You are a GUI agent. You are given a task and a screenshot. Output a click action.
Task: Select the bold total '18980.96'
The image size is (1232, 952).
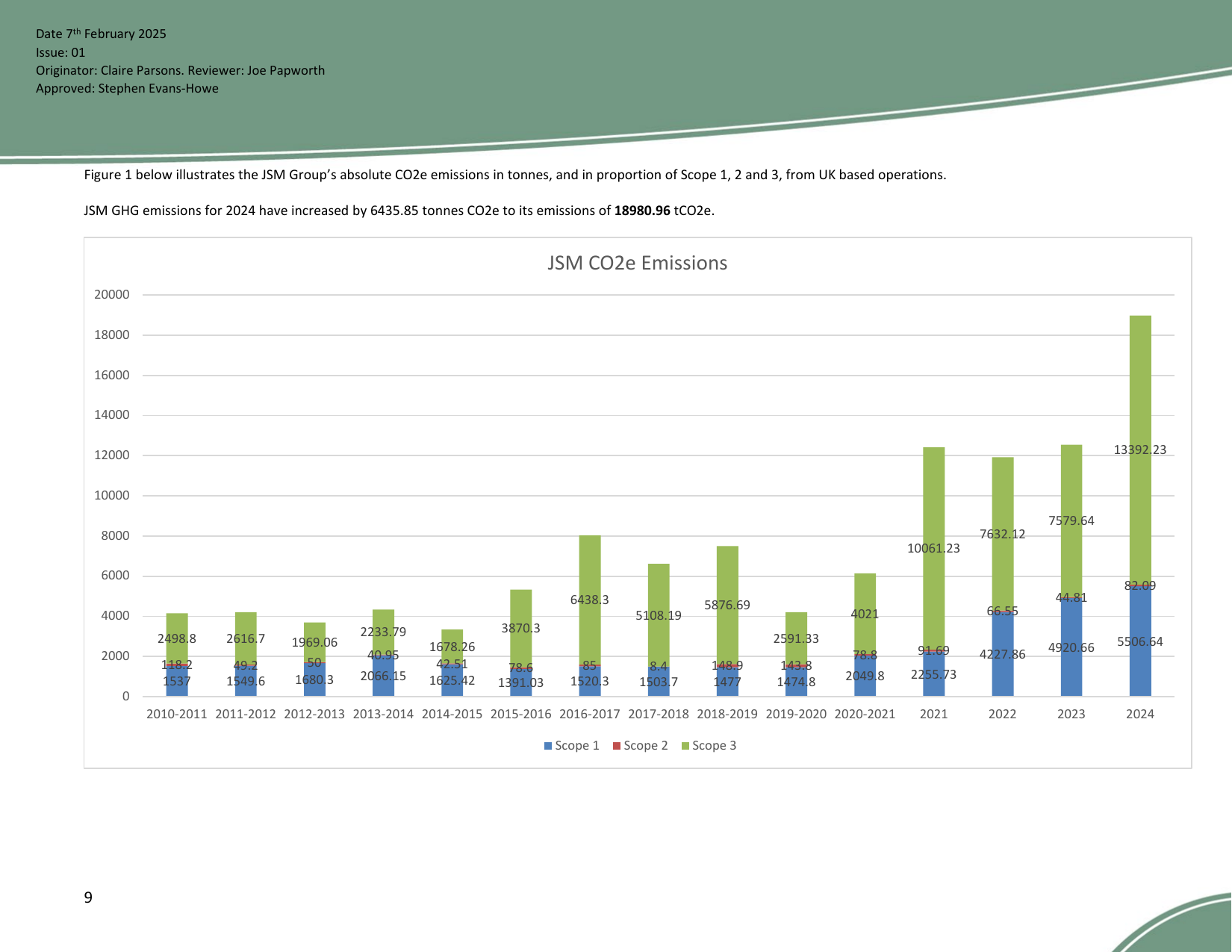(642, 211)
